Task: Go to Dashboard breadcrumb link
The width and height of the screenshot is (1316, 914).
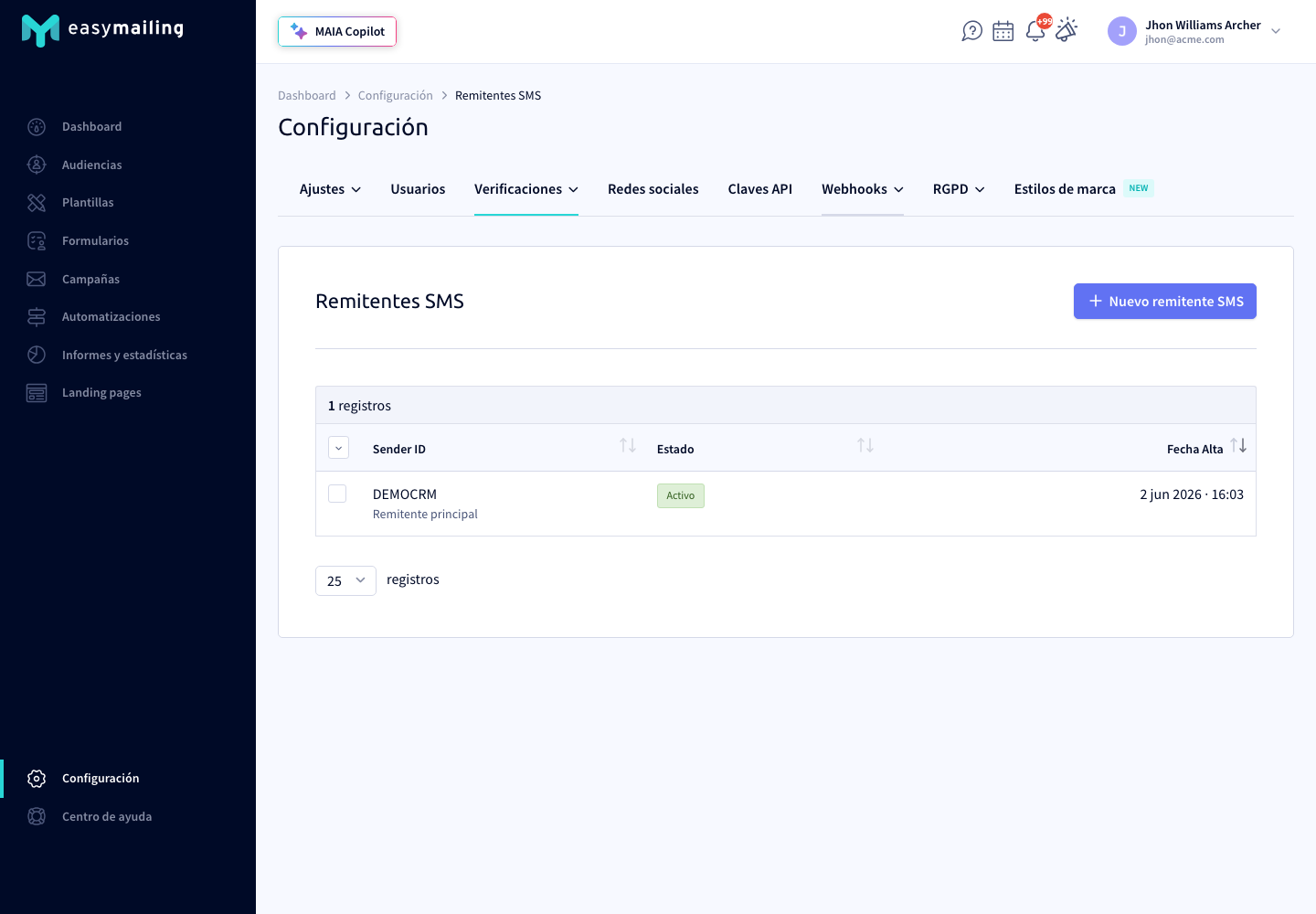Action: click(x=307, y=95)
